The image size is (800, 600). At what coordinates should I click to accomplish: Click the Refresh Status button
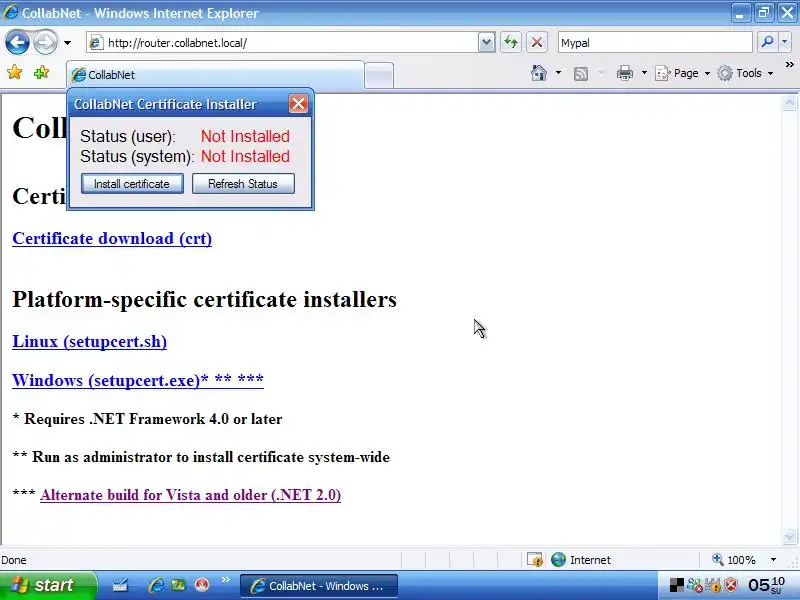pyautogui.click(x=243, y=184)
